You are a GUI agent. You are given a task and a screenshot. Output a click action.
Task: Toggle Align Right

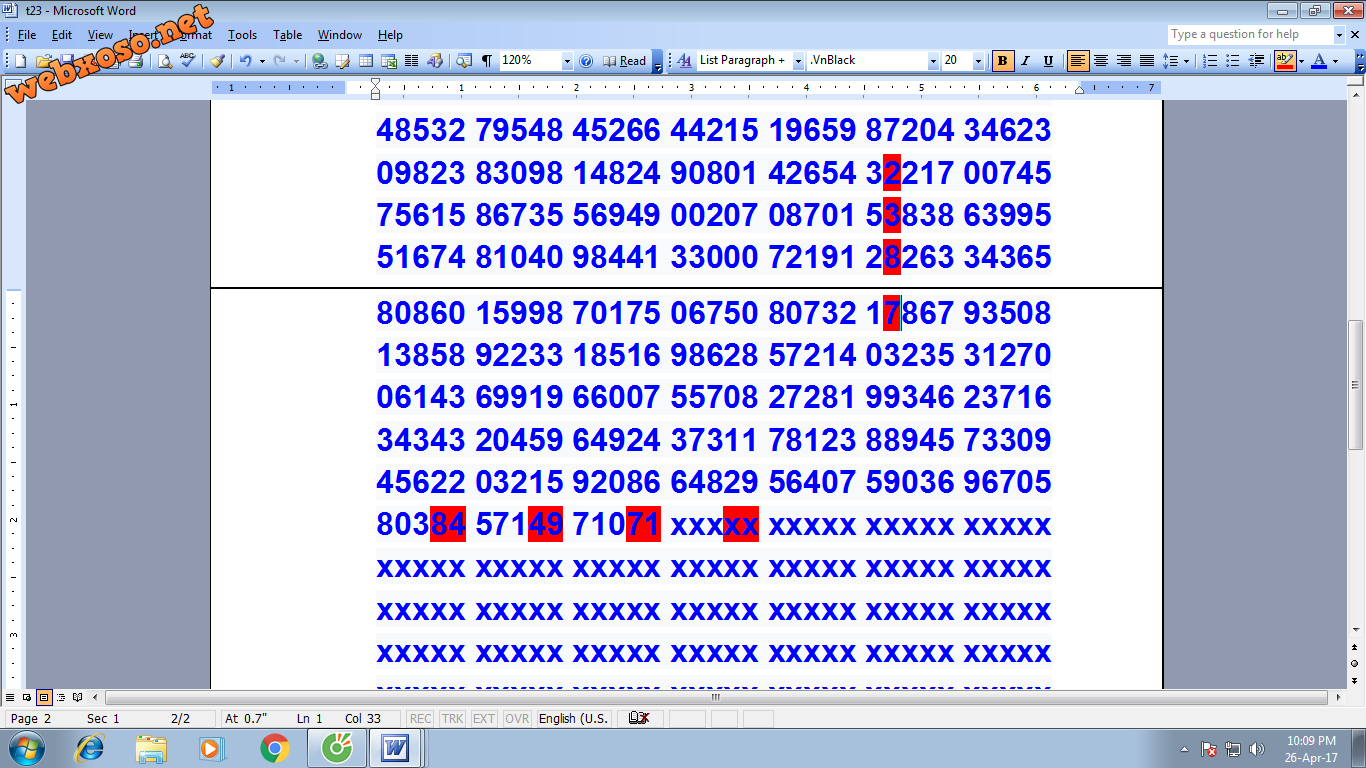[x=1124, y=61]
